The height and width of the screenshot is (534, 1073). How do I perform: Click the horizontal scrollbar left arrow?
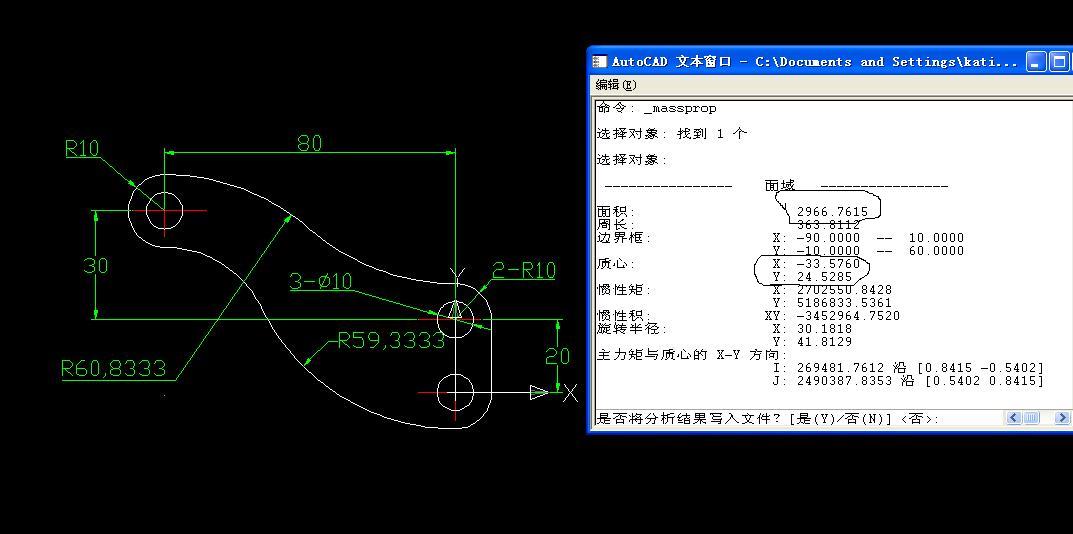pyautogui.click(x=1013, y=418)
